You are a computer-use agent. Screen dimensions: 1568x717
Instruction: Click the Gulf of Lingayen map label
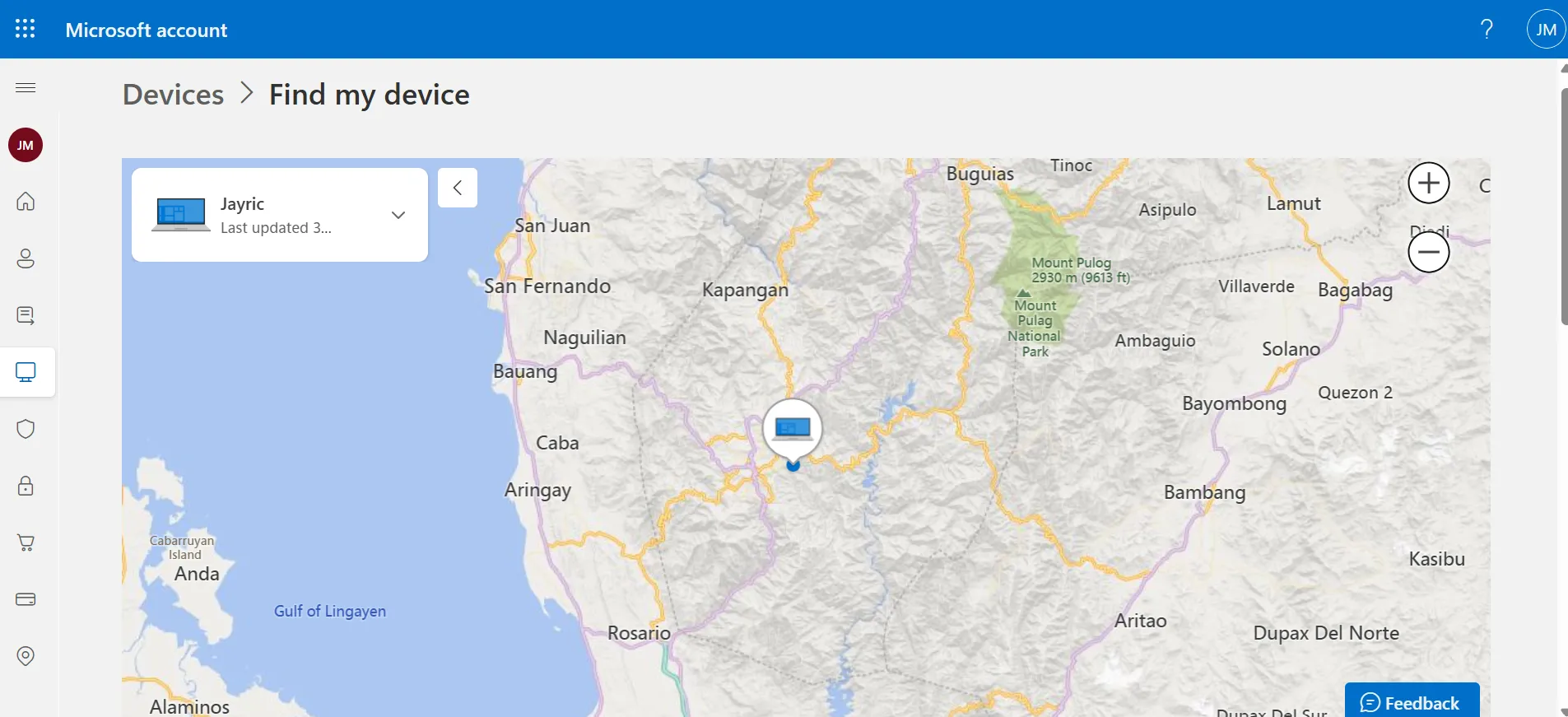click(x=330, y=611)
